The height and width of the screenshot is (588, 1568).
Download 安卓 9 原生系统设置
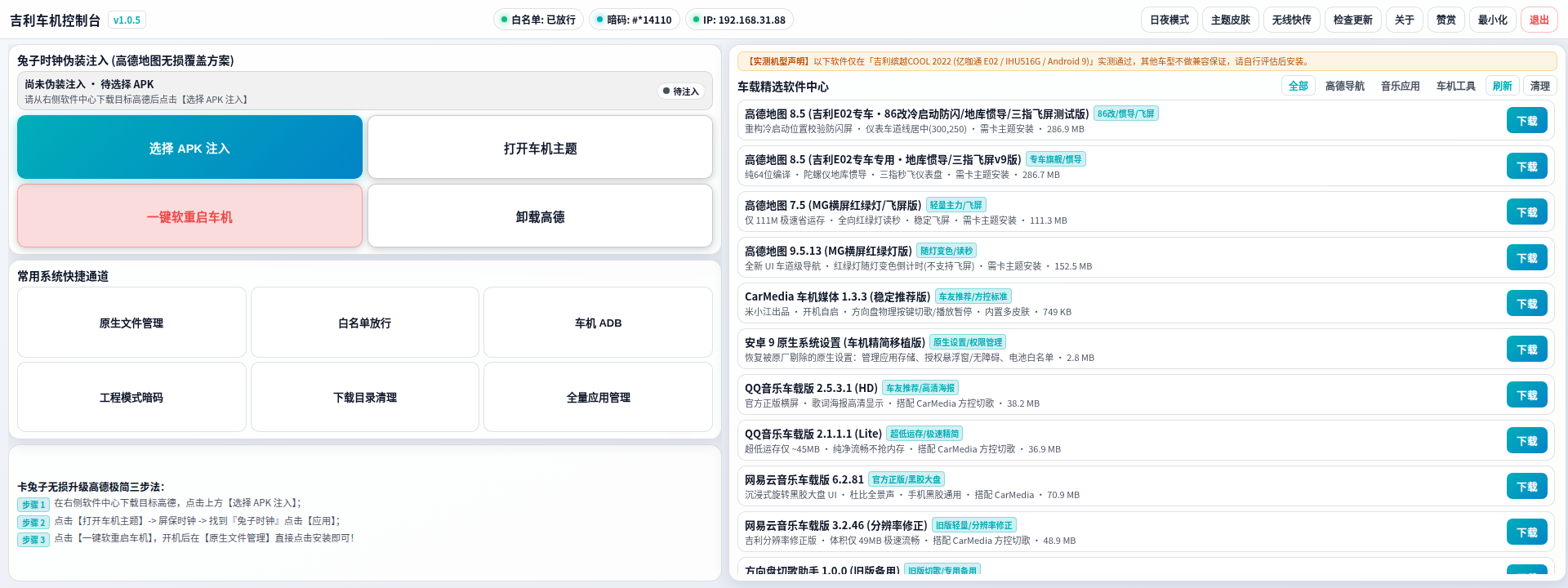pos(1527,350)
